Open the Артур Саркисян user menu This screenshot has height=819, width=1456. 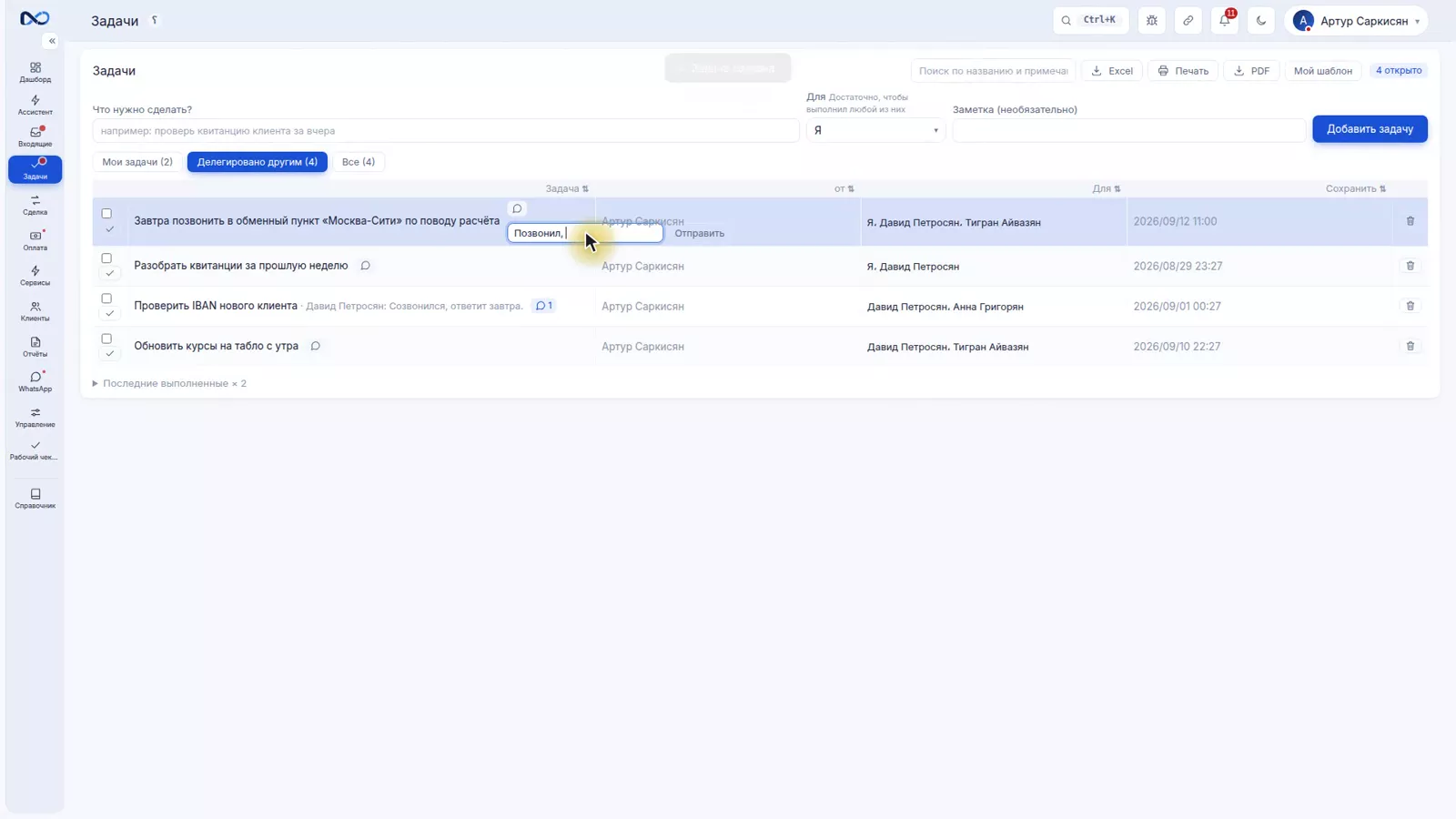[x=1356, y=20]
